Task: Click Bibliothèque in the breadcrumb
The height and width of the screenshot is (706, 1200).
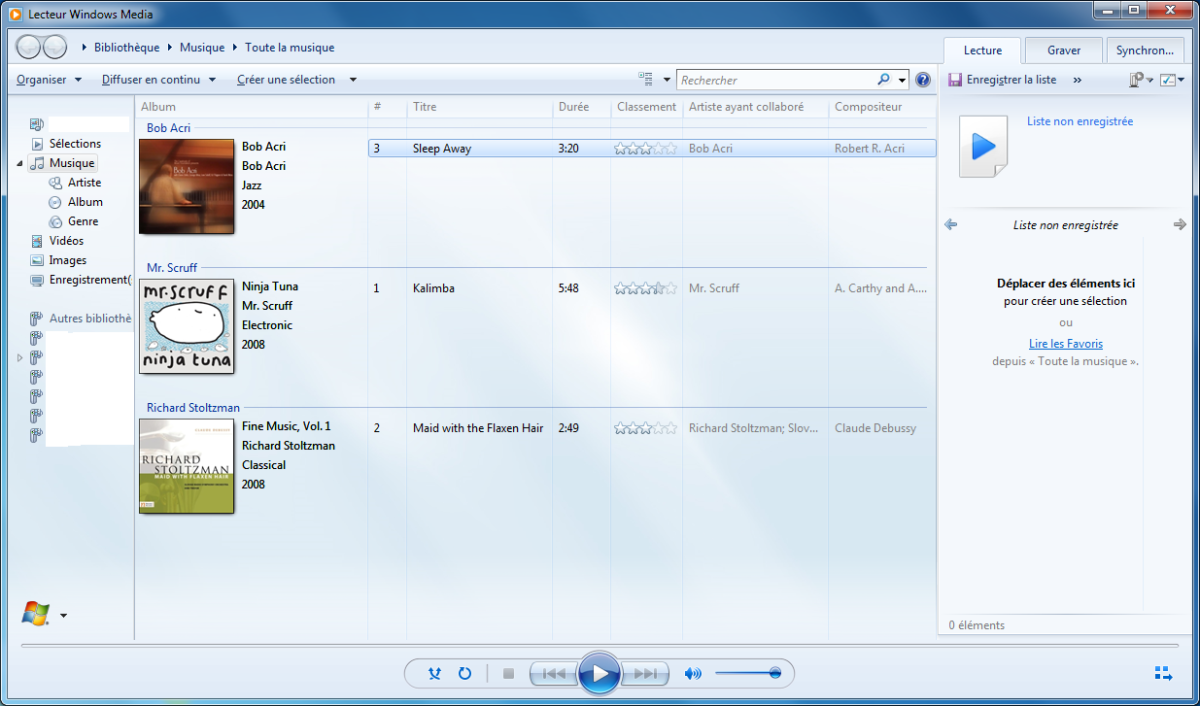Action: (x=127, y=47)
